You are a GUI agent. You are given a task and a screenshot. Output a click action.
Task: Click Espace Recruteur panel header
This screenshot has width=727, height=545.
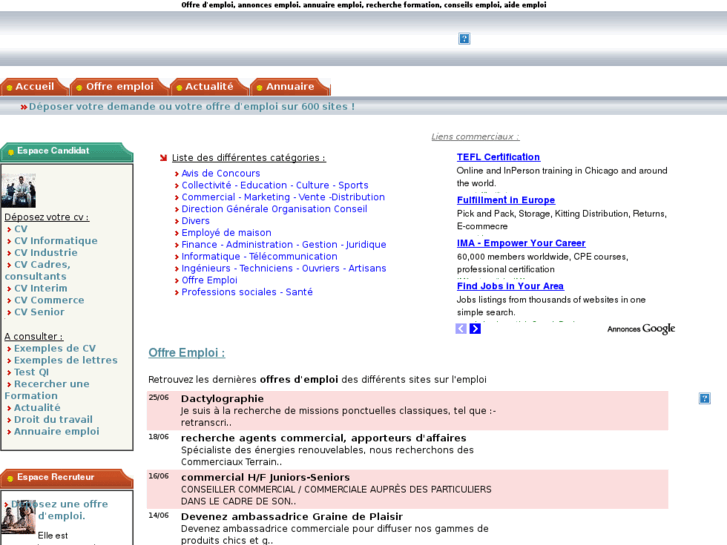coord(67,478)
